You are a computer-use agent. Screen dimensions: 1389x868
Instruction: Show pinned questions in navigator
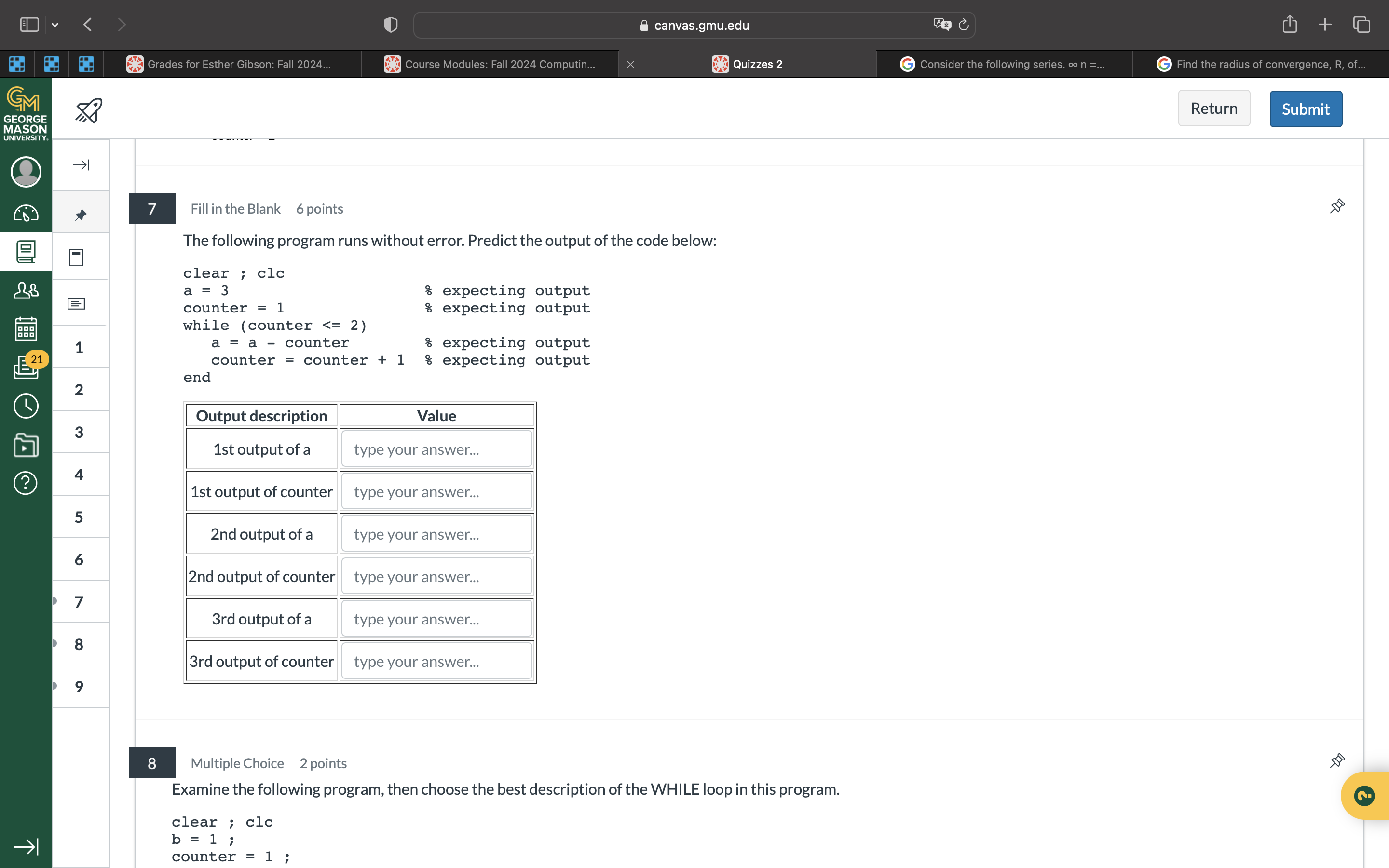coord(81,215)
